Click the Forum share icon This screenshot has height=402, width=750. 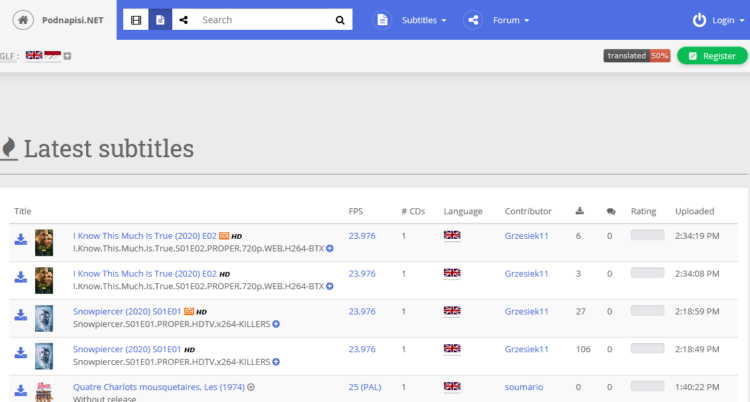coord(473,20)
